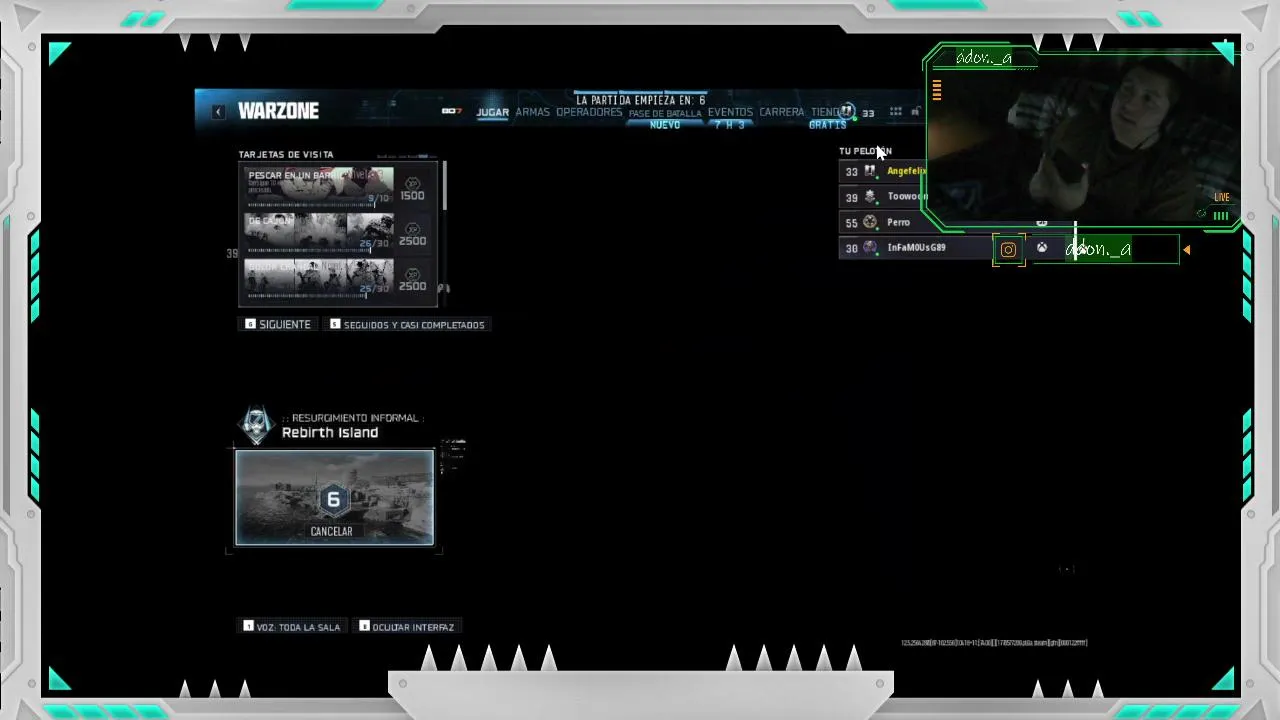Cancel matchmaking with the CANCELAR button
Image resolution: width=1280 pixels, height=720 pixels.
(331, 531)
